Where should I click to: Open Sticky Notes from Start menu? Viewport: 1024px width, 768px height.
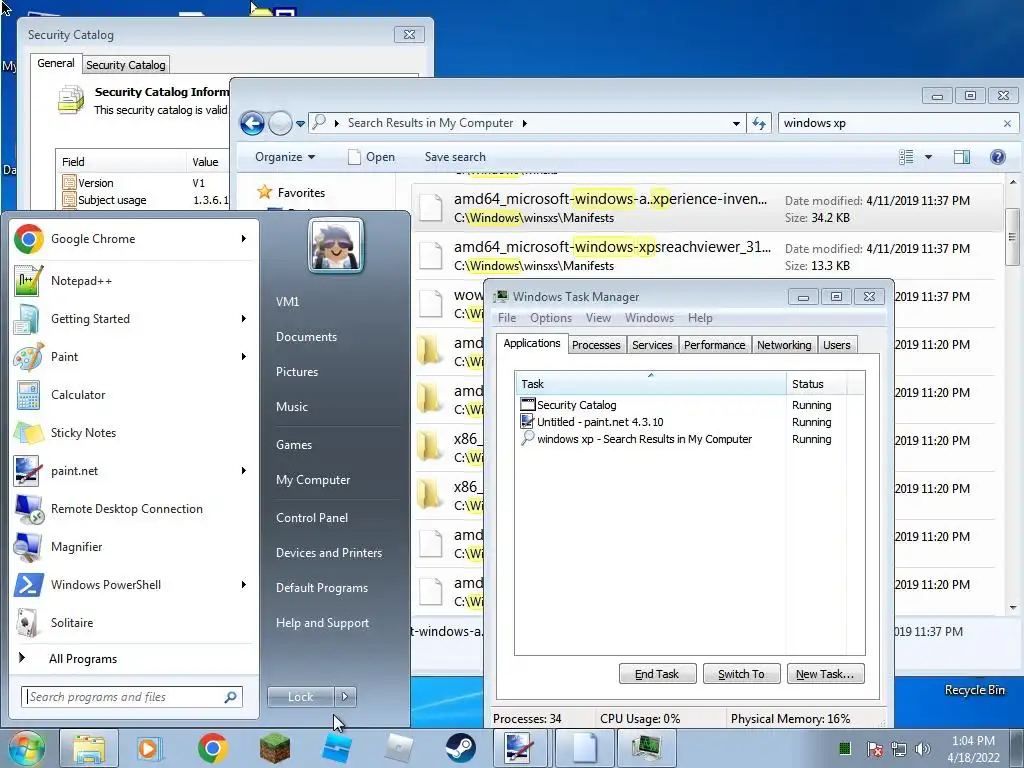click(135, 432)
